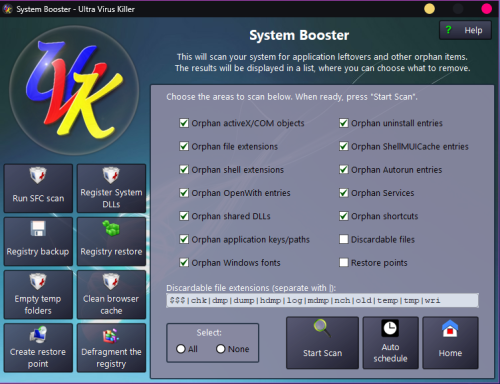Click the Registry restore label

point(111,252)
